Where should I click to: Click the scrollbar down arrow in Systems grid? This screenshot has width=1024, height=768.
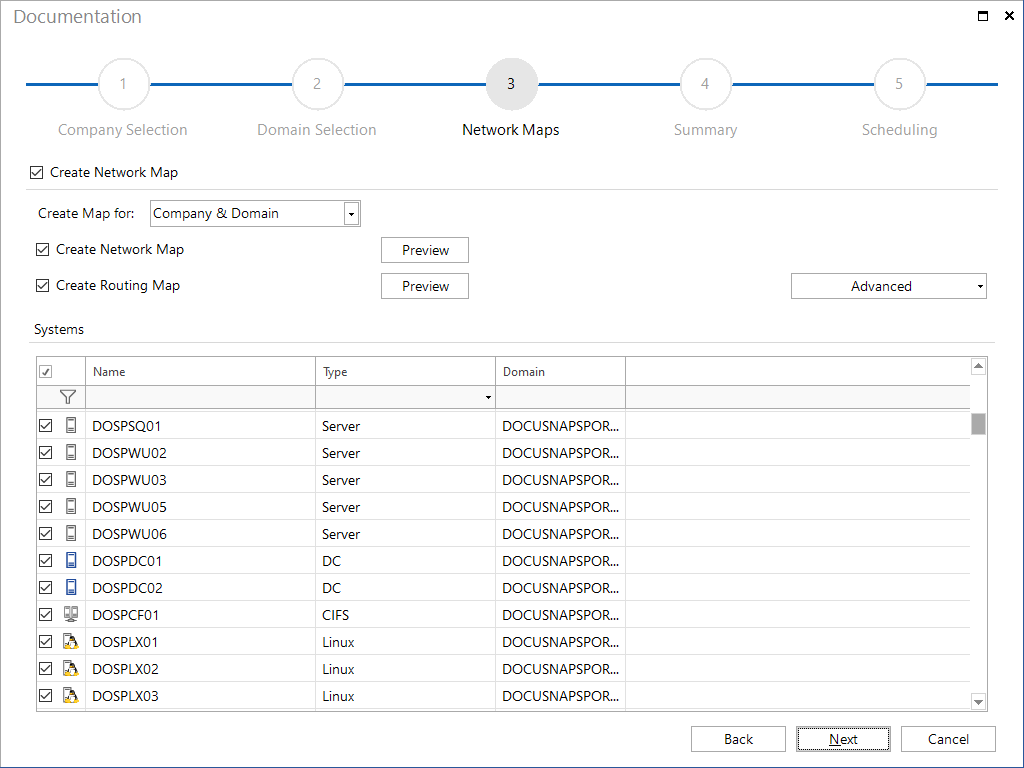pyautogui.click(x=978, y=702)
